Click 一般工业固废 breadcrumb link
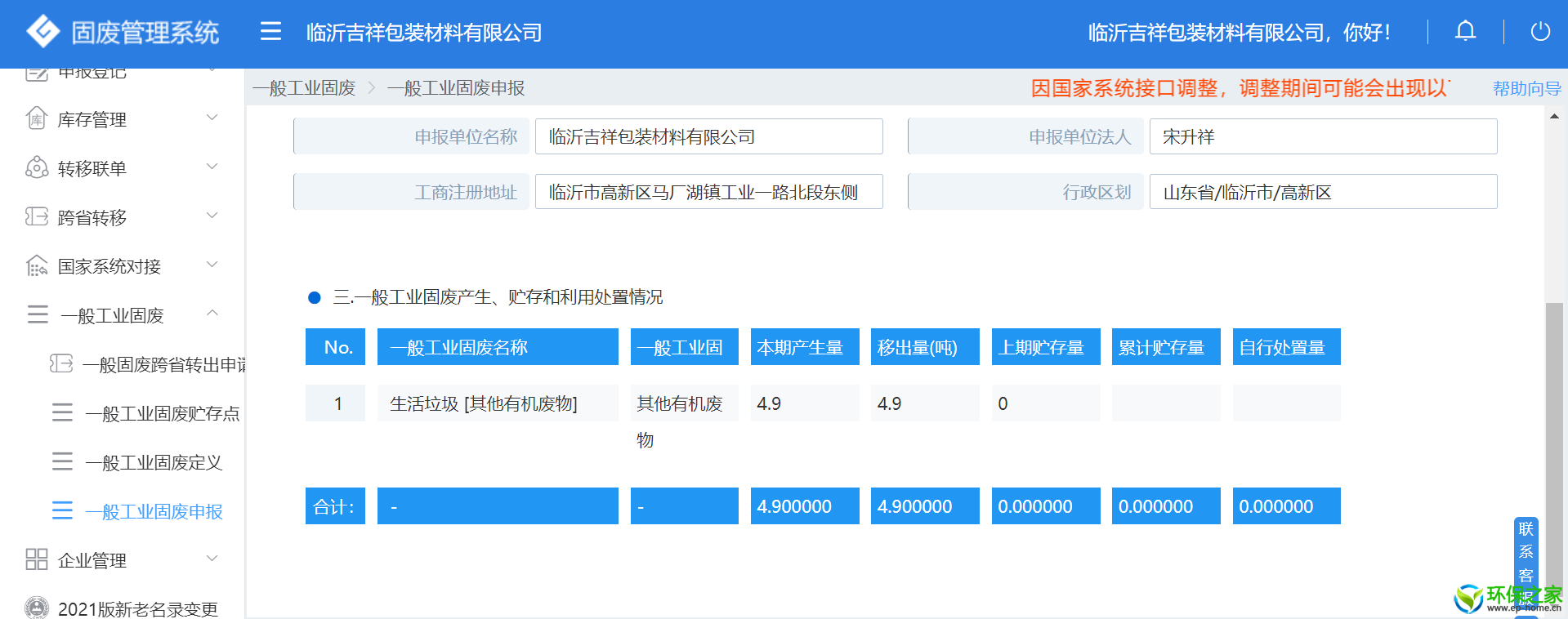Screen dimensions: 1568x619 click(304, 88)
